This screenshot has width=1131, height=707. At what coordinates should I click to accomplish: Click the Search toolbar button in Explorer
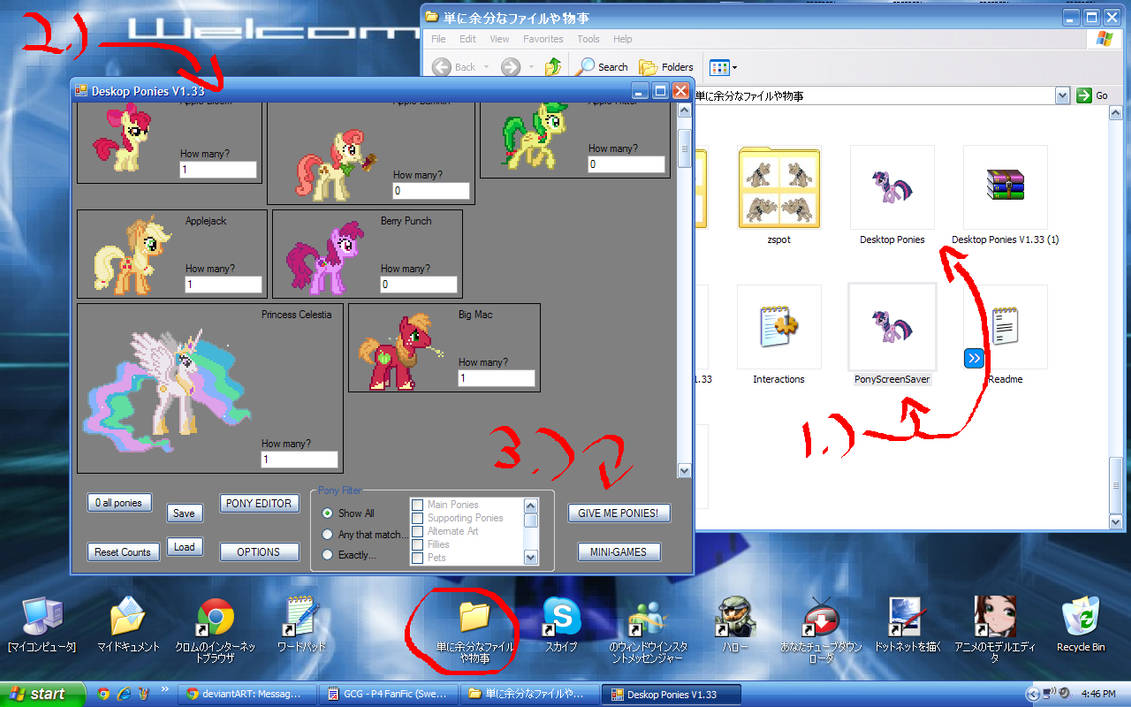coord(604,67)
